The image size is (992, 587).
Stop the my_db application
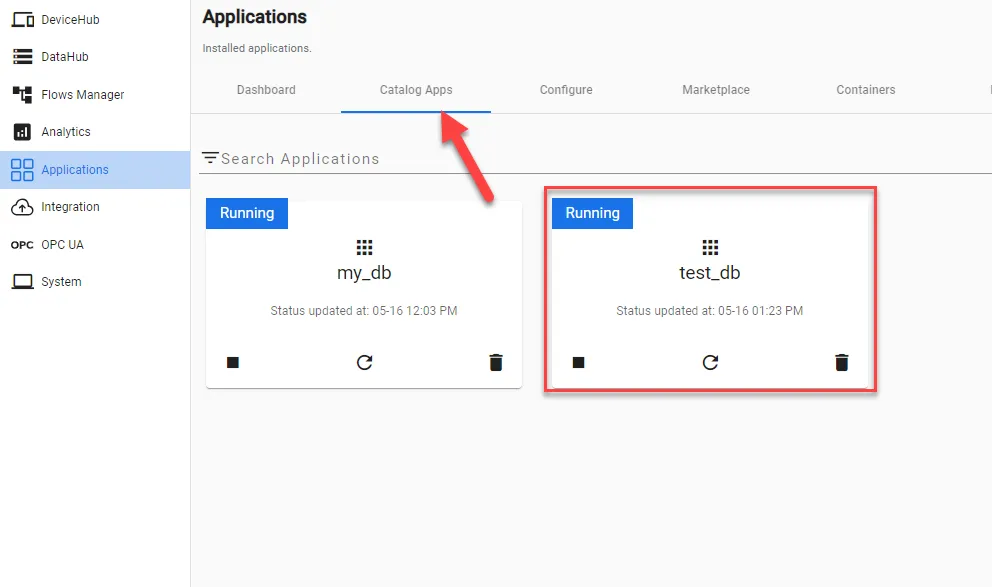coord(233,362)
